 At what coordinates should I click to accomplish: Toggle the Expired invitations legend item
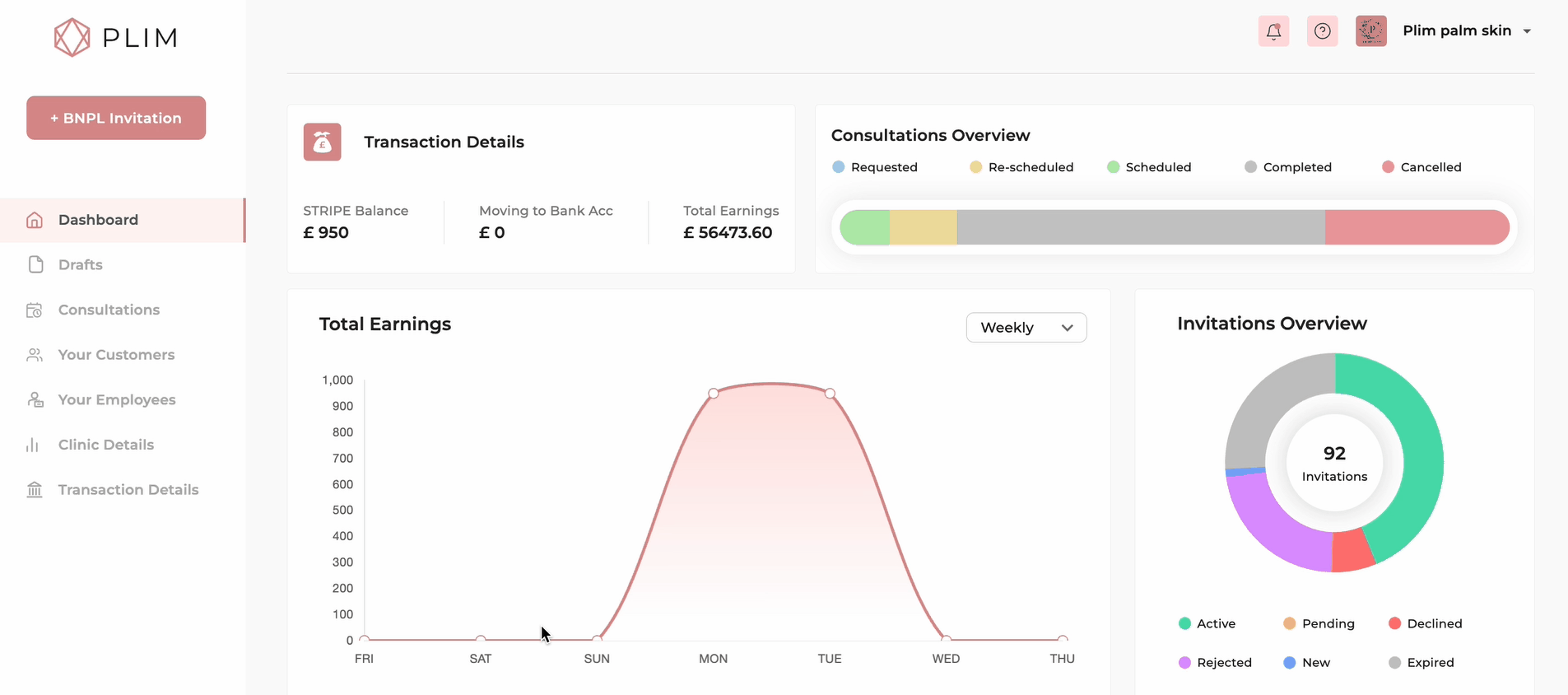point(1421,662)
